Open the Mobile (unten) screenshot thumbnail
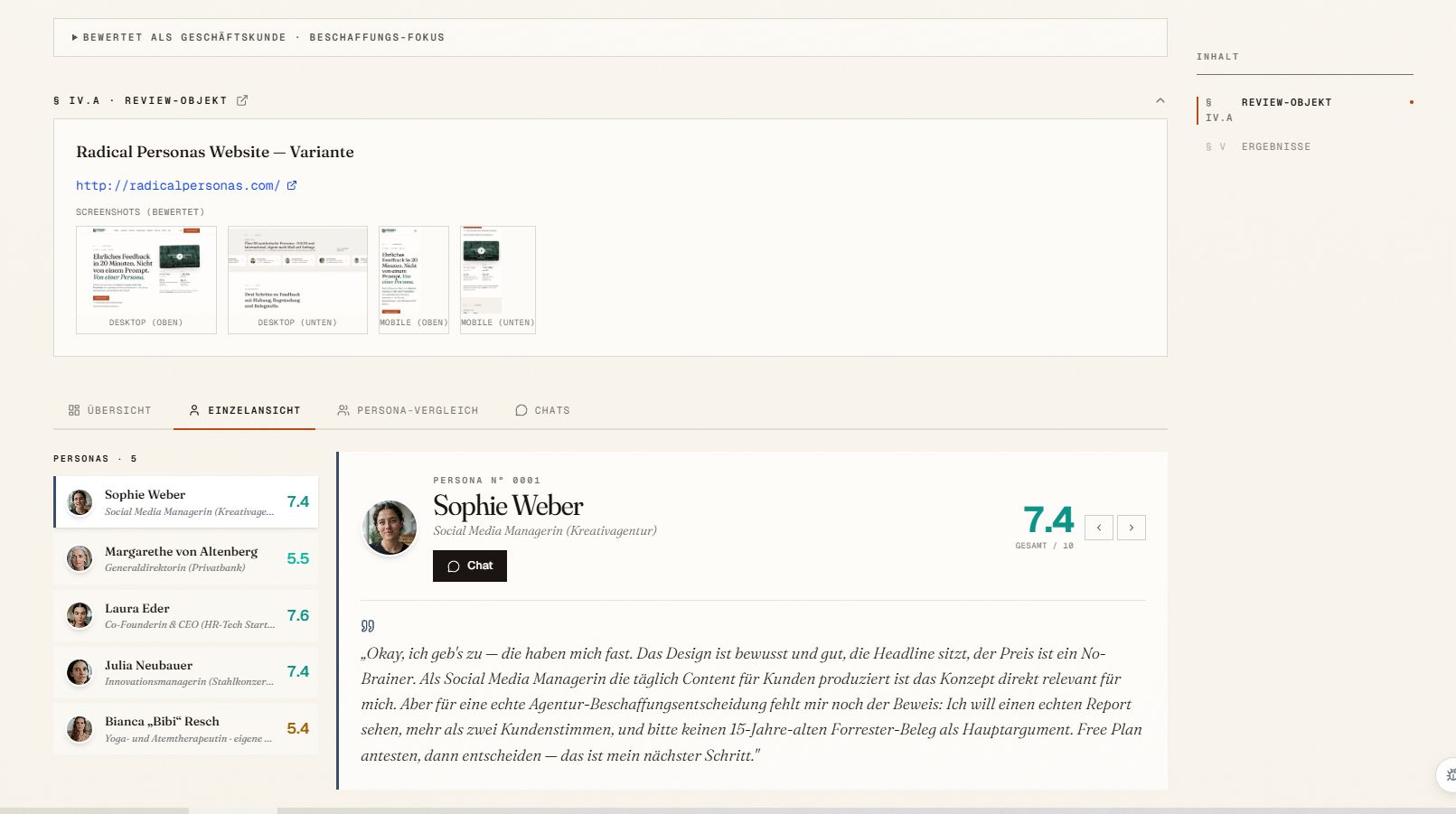Screen dimensions: 1456x814 [498, 280]
